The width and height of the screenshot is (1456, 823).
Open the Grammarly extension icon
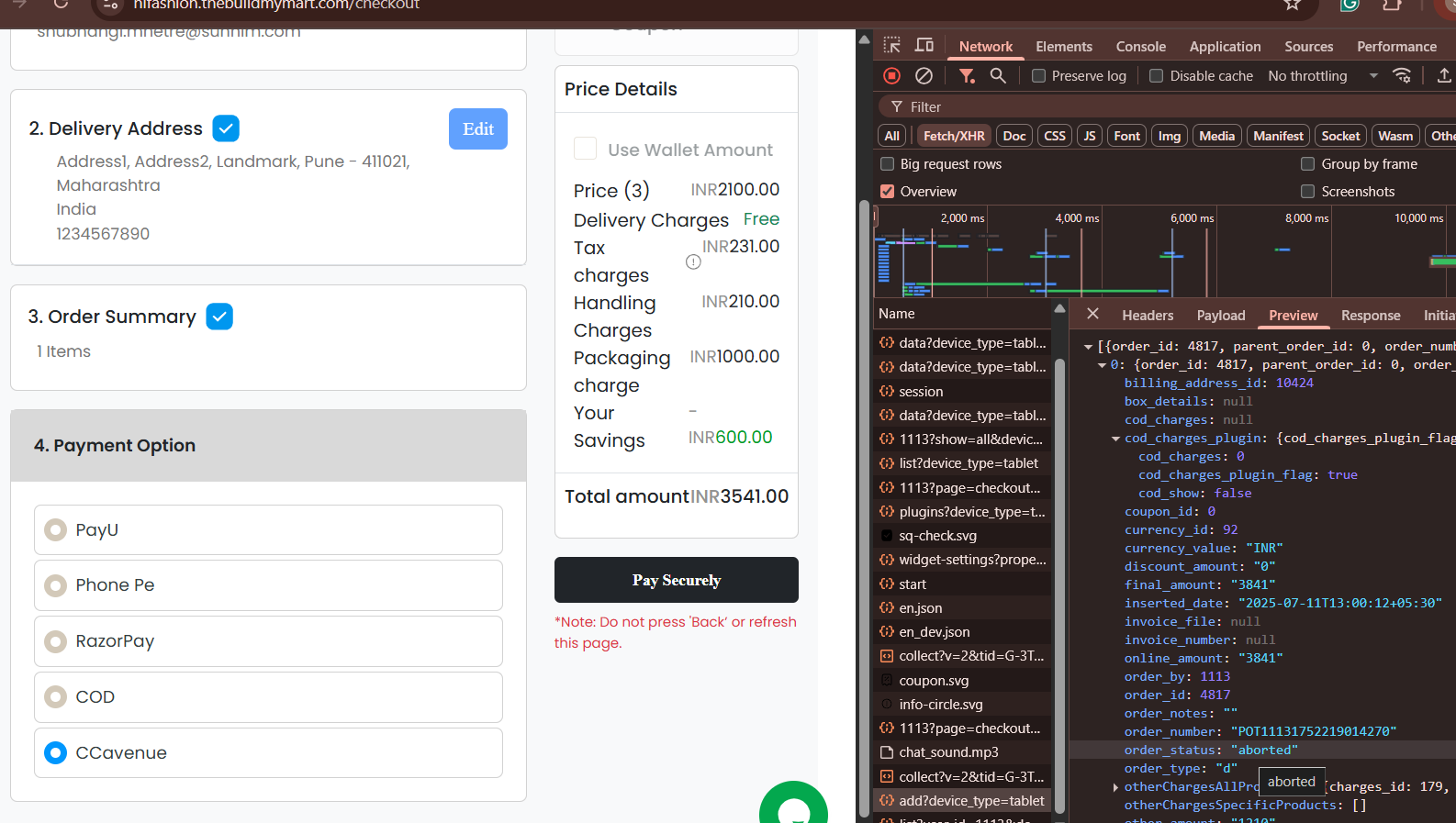tap(1350, 5)
